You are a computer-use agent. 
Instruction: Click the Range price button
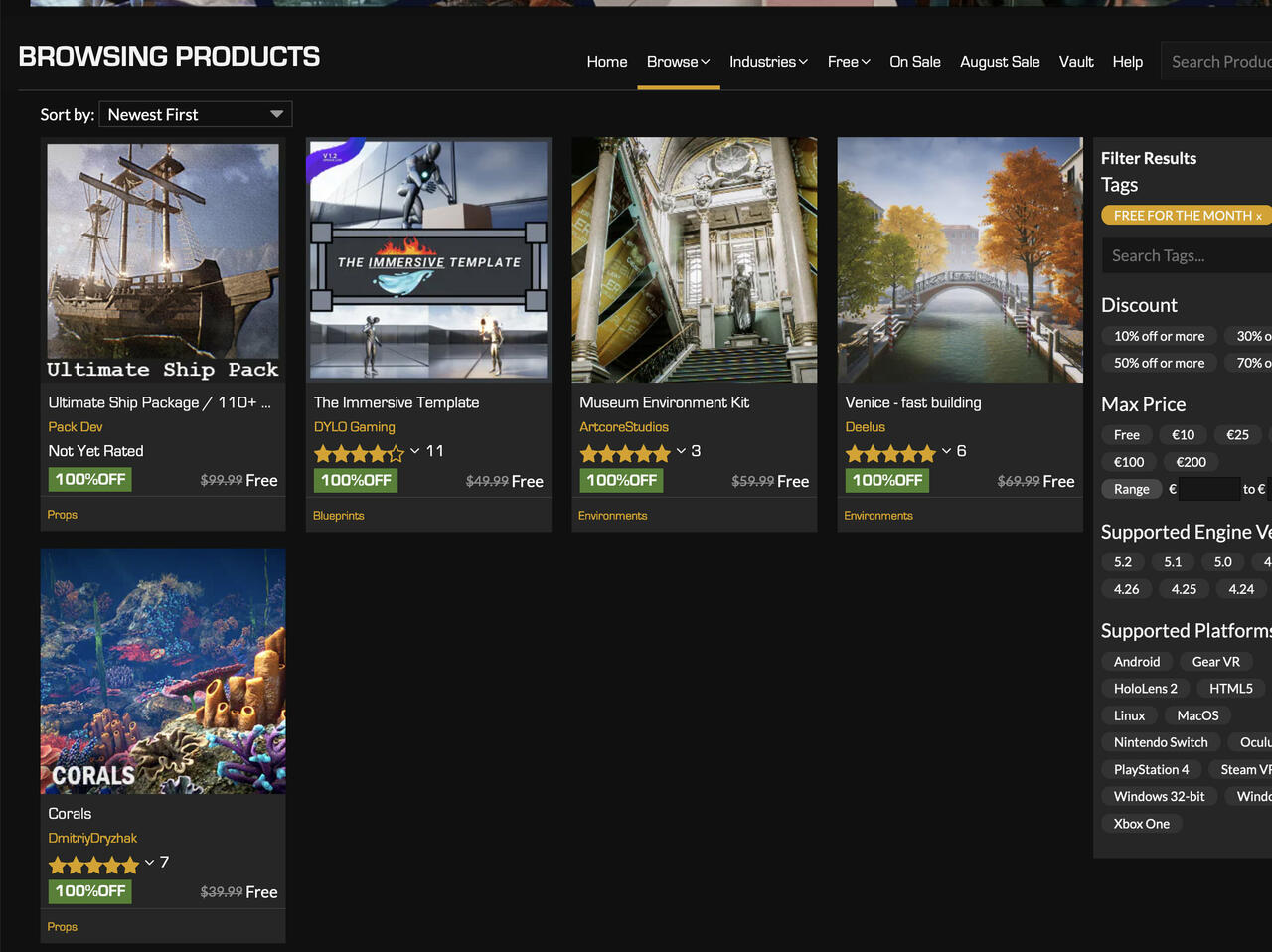click(x=1131, y=489)
